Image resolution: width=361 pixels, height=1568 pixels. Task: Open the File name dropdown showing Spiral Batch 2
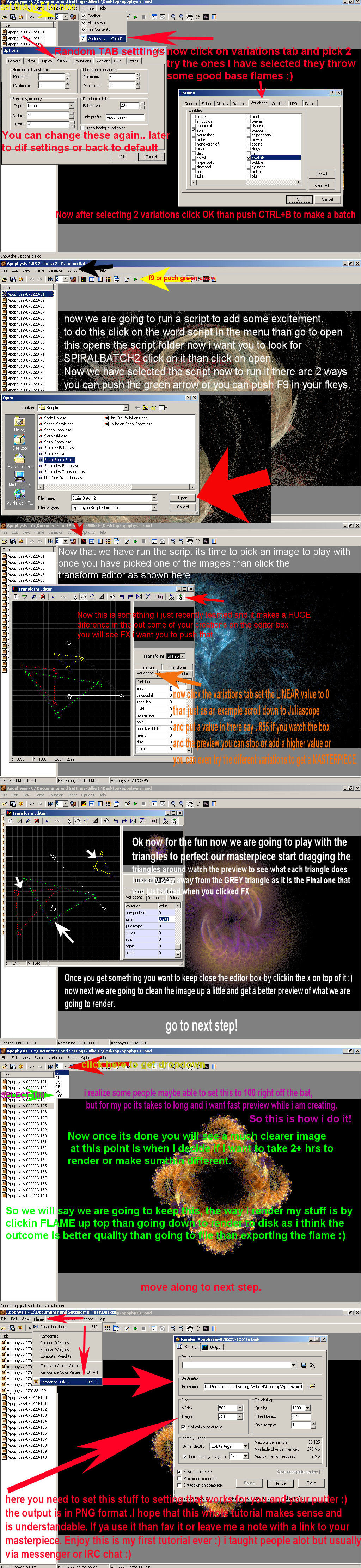154,498
